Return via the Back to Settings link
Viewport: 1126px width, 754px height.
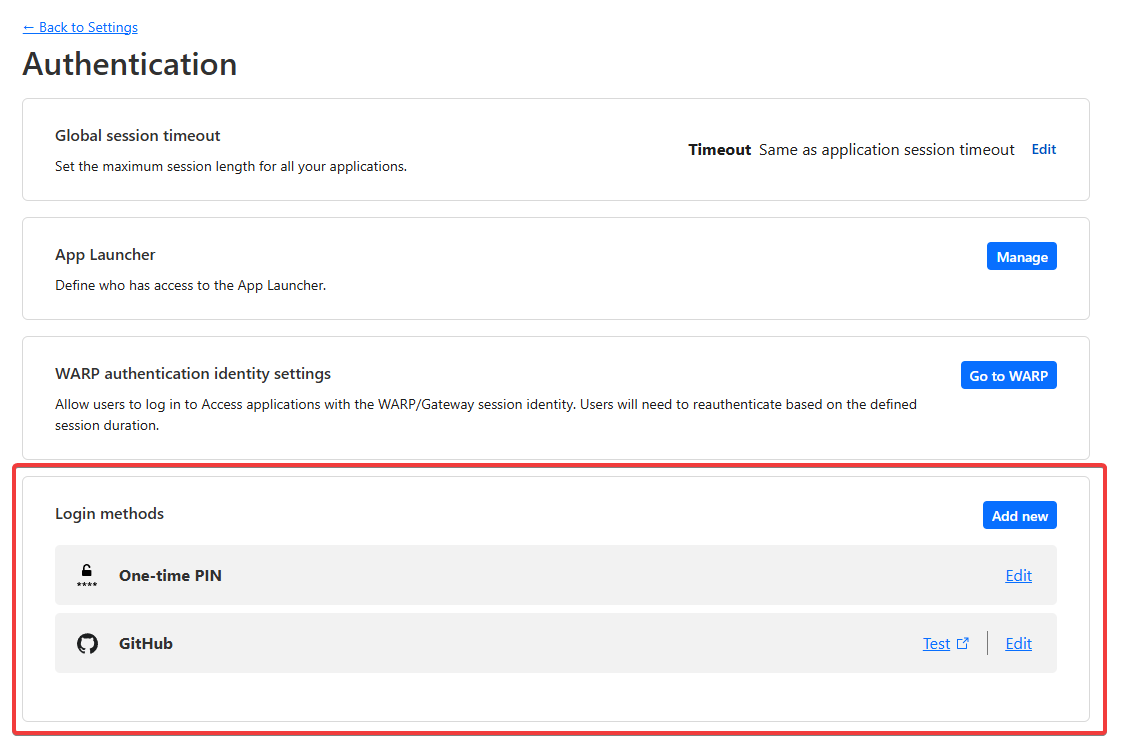(x=80, y=27)
